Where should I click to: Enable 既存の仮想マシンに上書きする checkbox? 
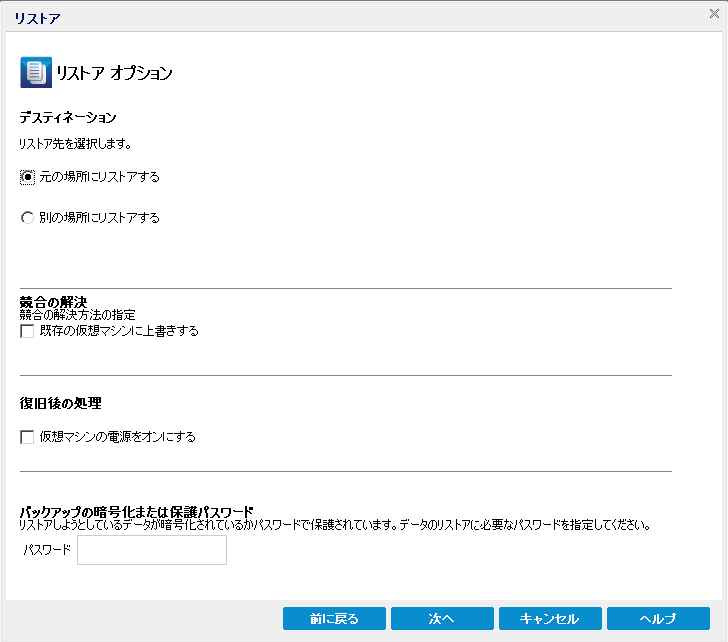27,331
